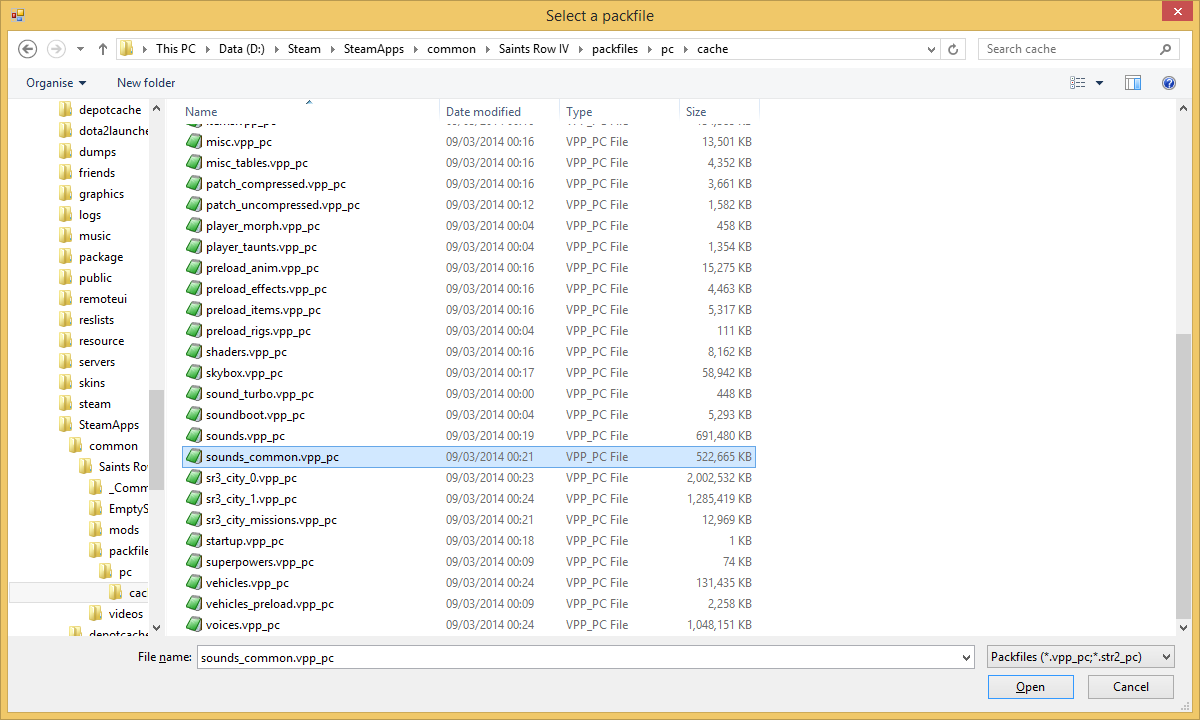Navigate to common breadcrumb

[451, 49]
